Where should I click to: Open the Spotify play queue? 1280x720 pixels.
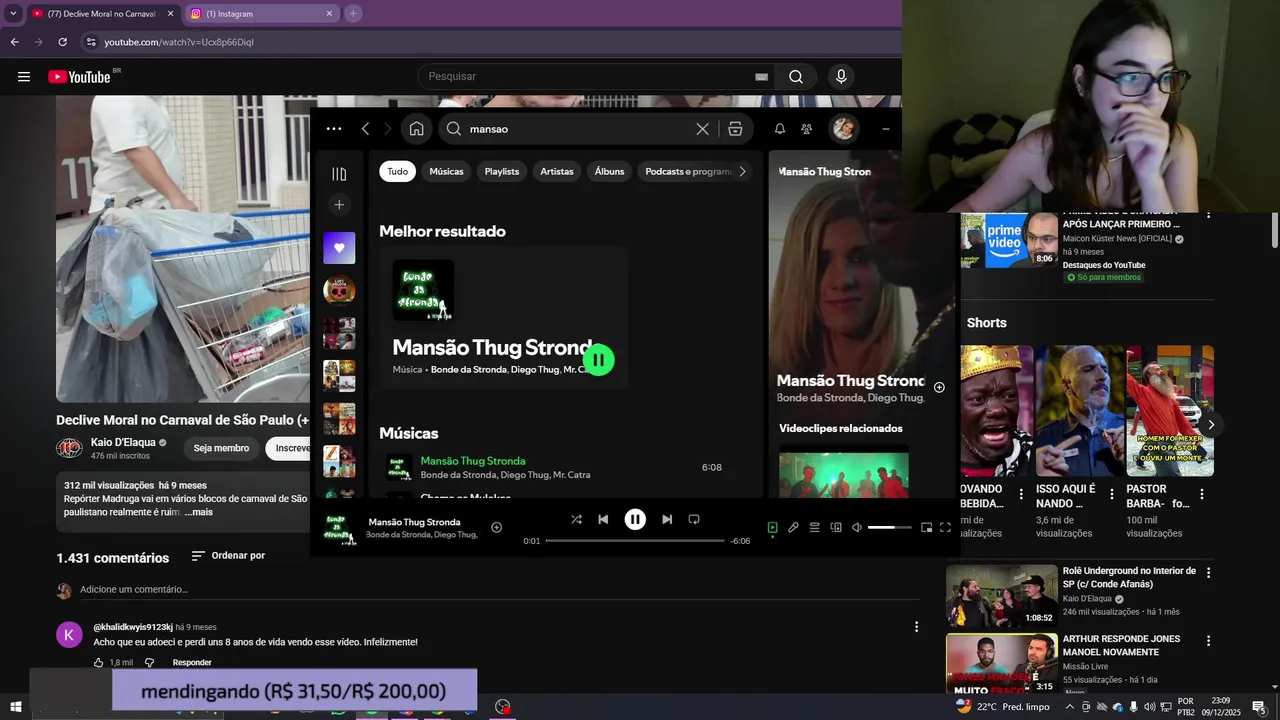pyautogui.click(x=815, y=527)
